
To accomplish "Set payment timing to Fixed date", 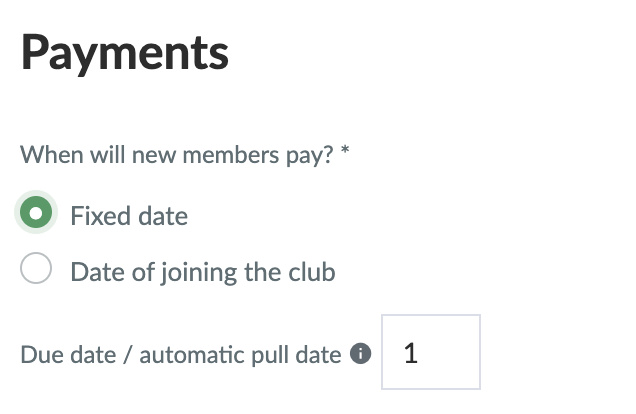I will click(x=36, y=212).
